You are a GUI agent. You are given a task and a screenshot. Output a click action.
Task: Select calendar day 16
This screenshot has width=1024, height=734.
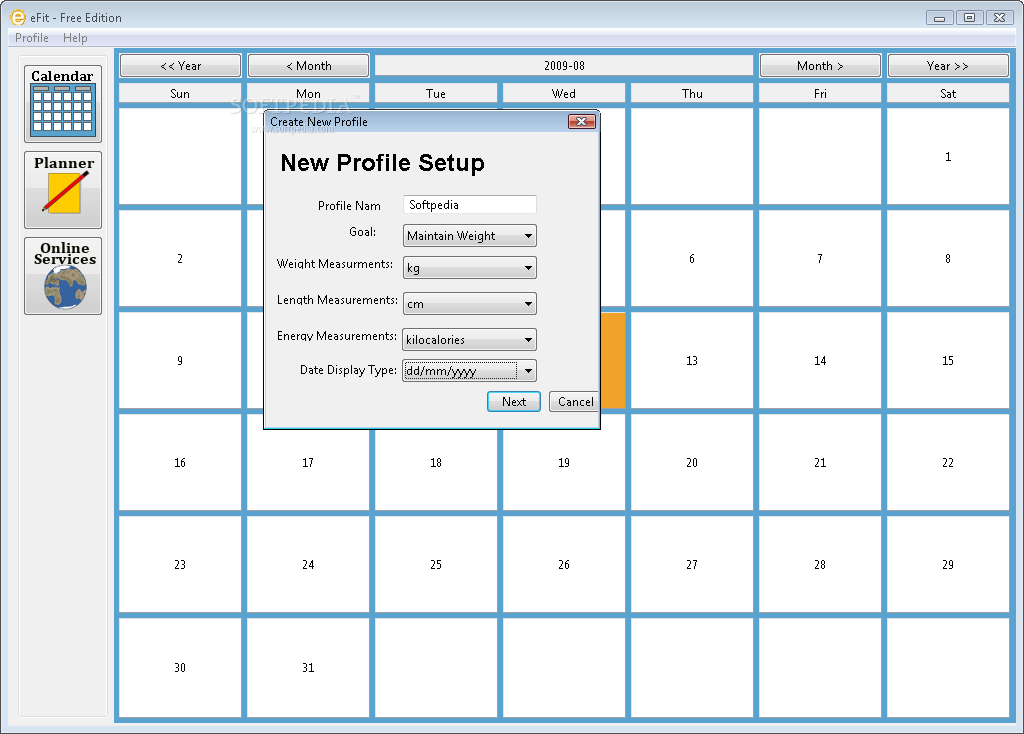pyautogui.click(x=180, y=462)
